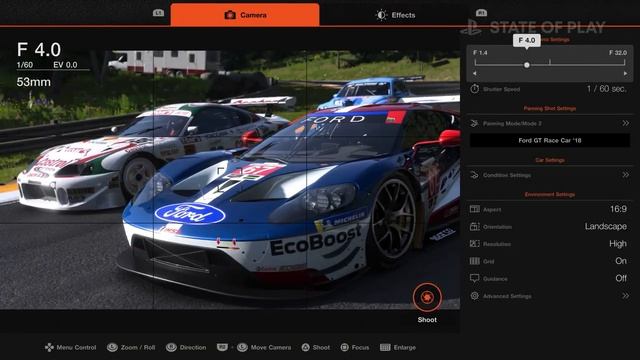Click the Zoom / Roll hint label
The width and height of the screenshot is (640, 360).
pyautogui.click(x=138, y=347)
